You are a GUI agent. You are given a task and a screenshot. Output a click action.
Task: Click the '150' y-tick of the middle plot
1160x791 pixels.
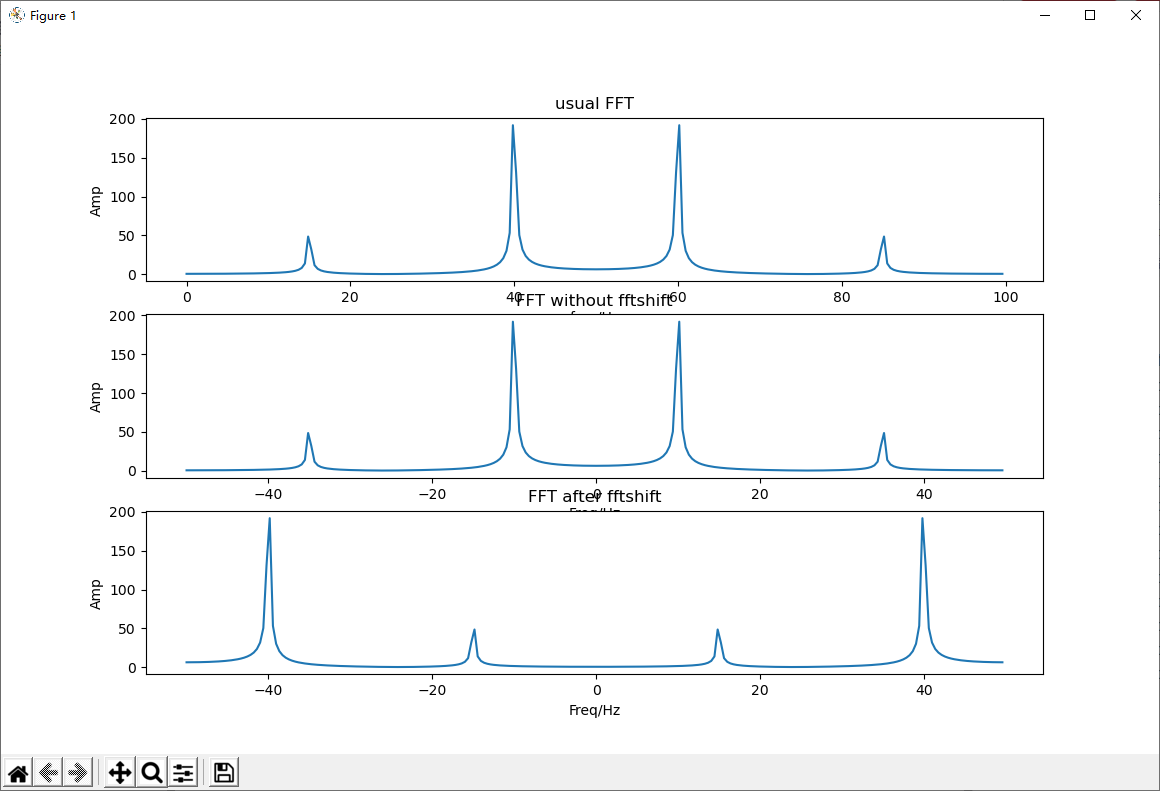tap(123, 355)
